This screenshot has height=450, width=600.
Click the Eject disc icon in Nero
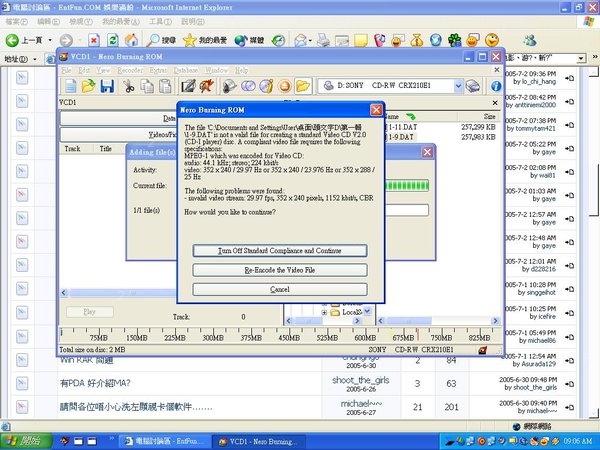(x=285, y=86)
